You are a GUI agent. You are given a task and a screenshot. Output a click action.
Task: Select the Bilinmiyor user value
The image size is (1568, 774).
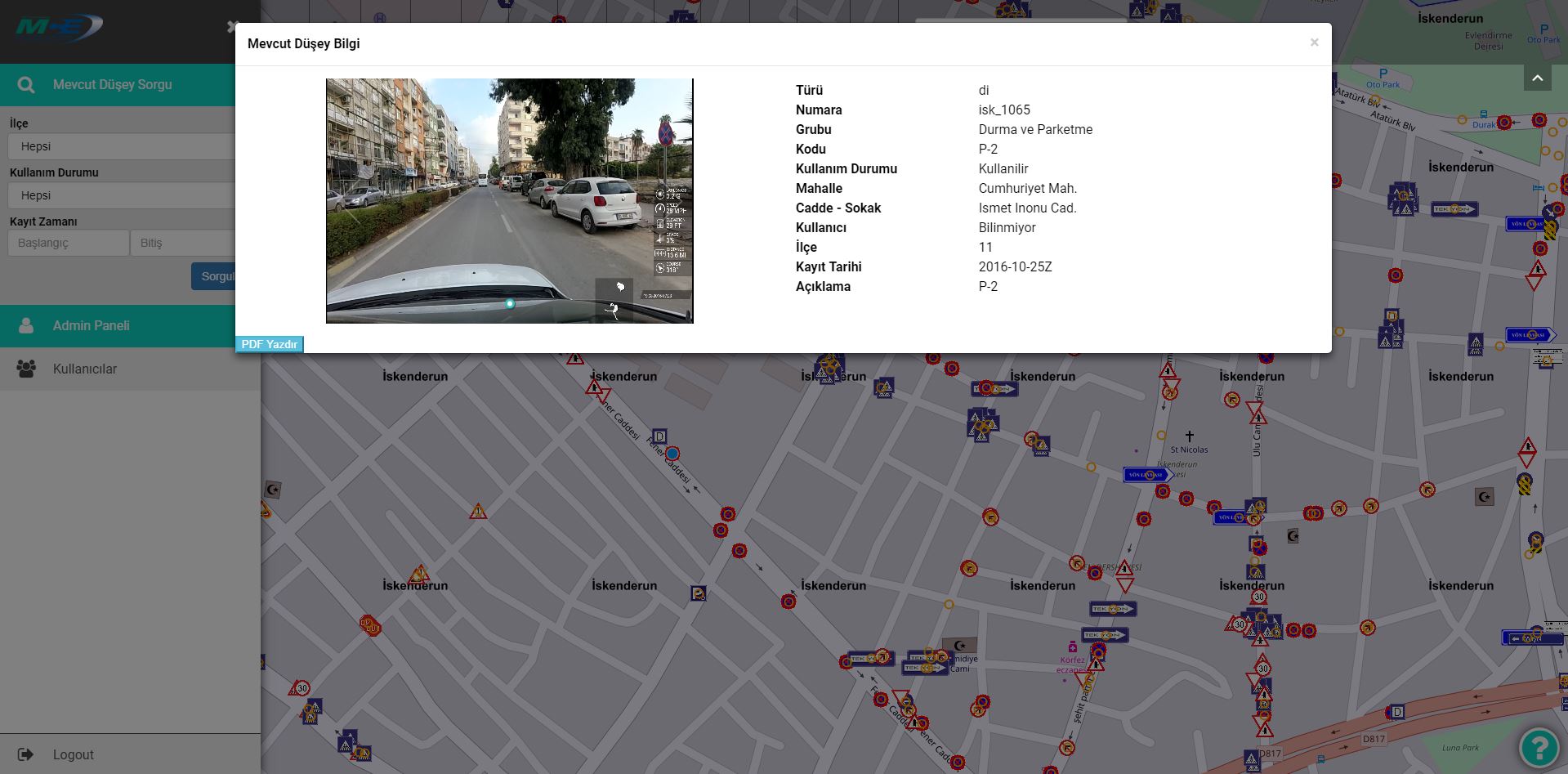click(x=1007, y=227)
